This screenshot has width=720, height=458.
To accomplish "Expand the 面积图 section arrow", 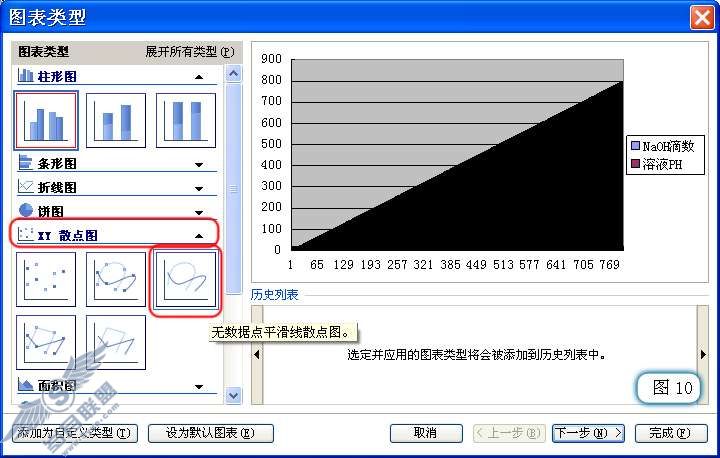I will click(199, 387).
